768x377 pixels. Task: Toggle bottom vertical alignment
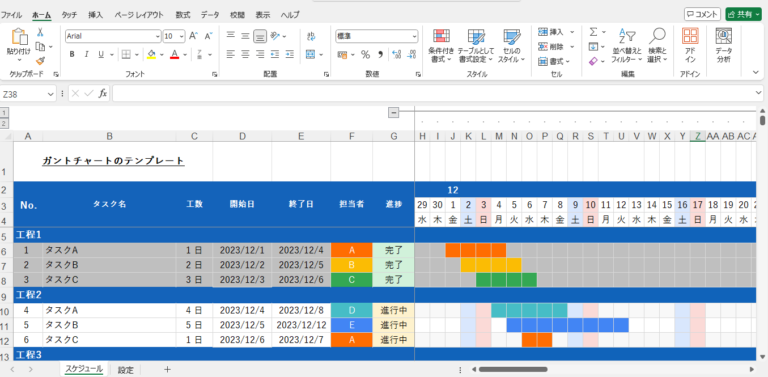pos(260,36)
